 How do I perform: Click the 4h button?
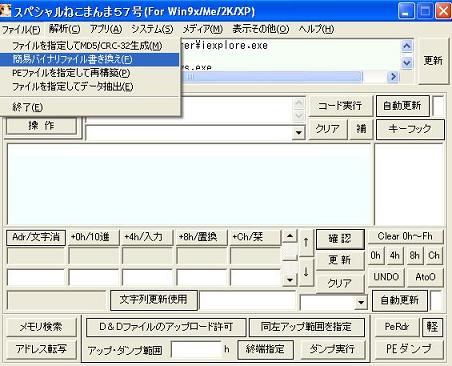(x=395, y=256)
